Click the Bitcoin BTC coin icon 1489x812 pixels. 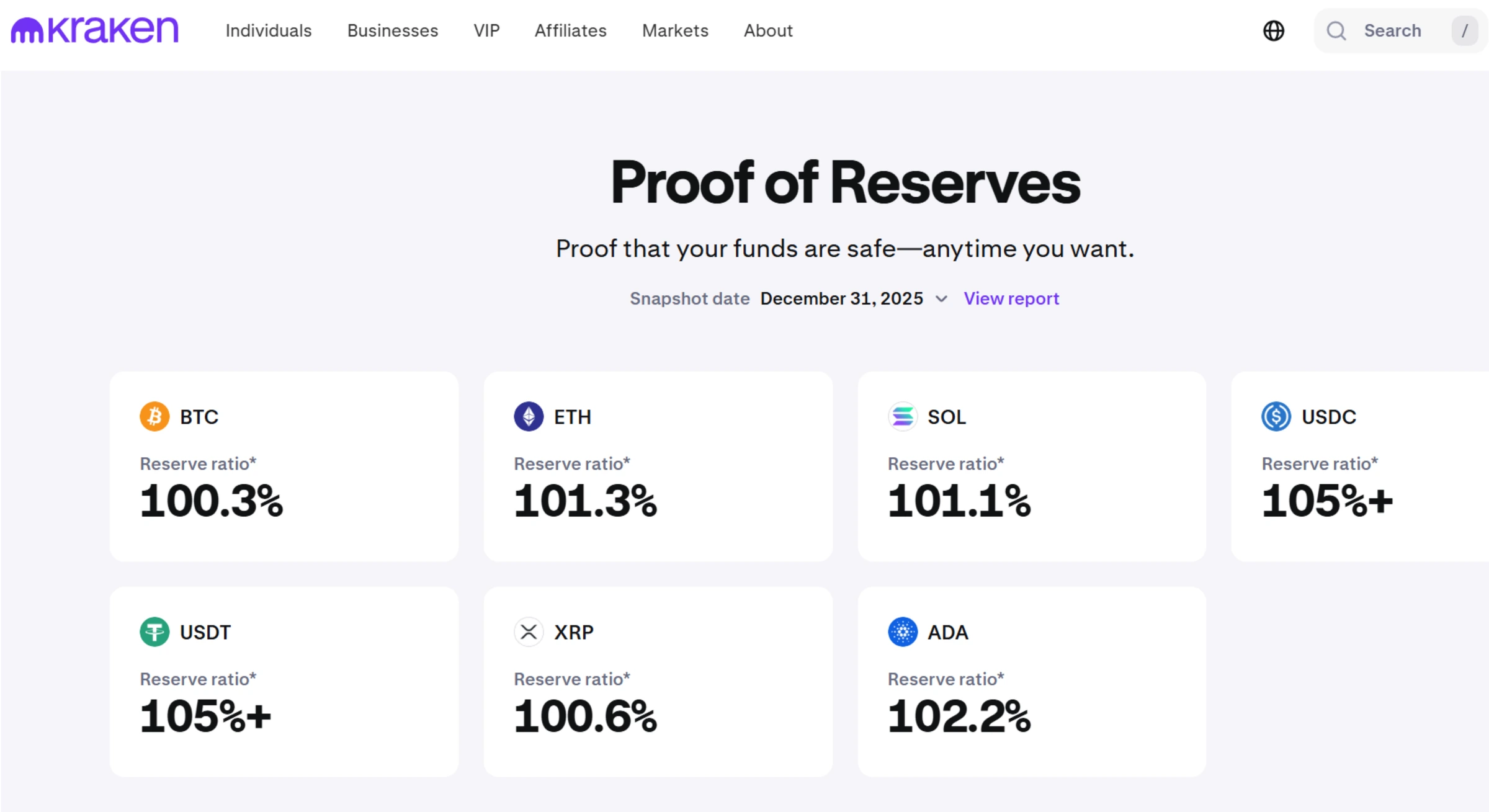point(154,416)
